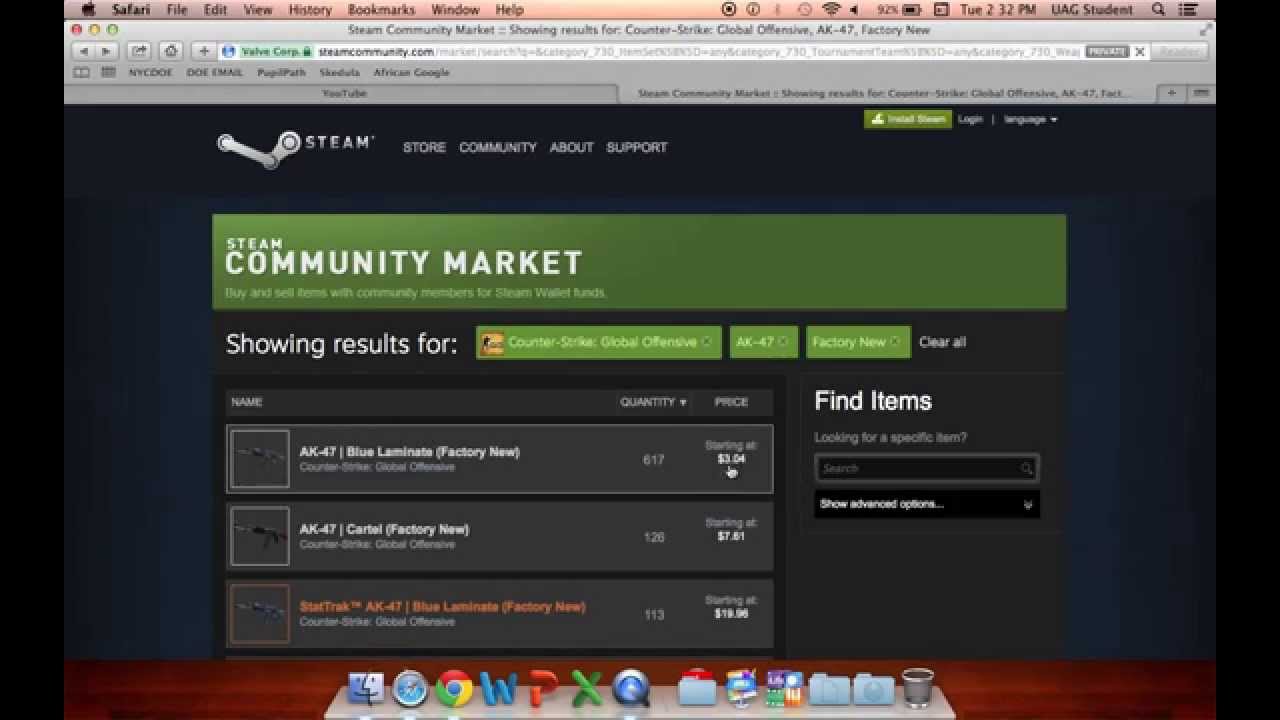Open the Skedula bookmark
This screenshot has width=1280, height=720.
[339, 73]
